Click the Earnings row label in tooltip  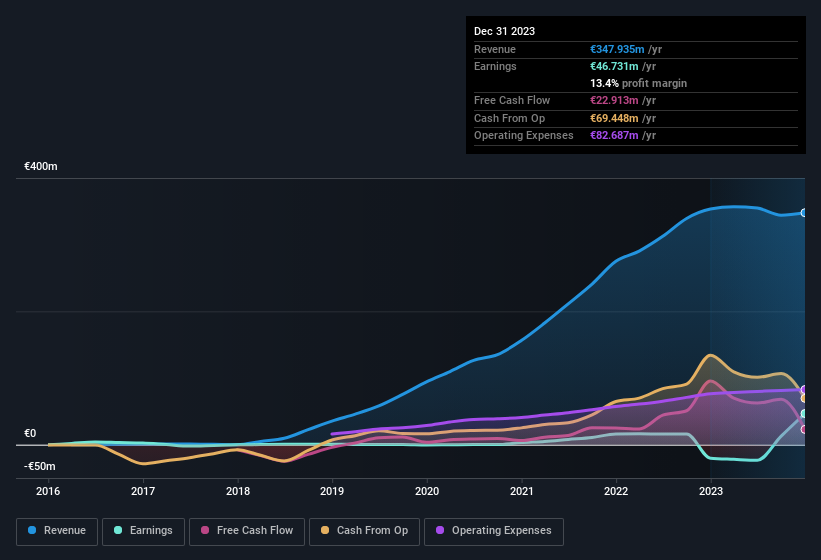point(495,66)
